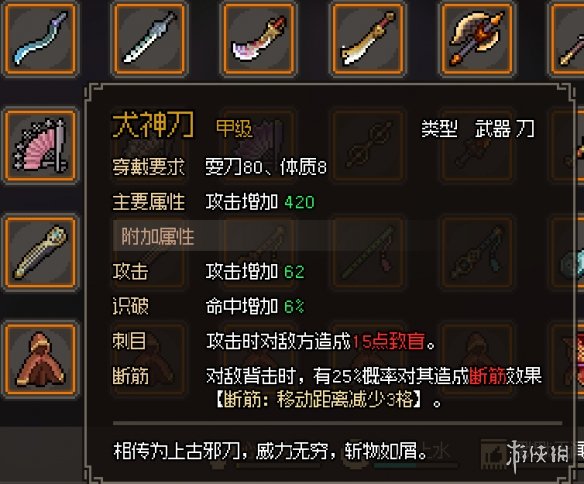
Task: Click the 刺目 attribute row label
Action: point(129,341)
